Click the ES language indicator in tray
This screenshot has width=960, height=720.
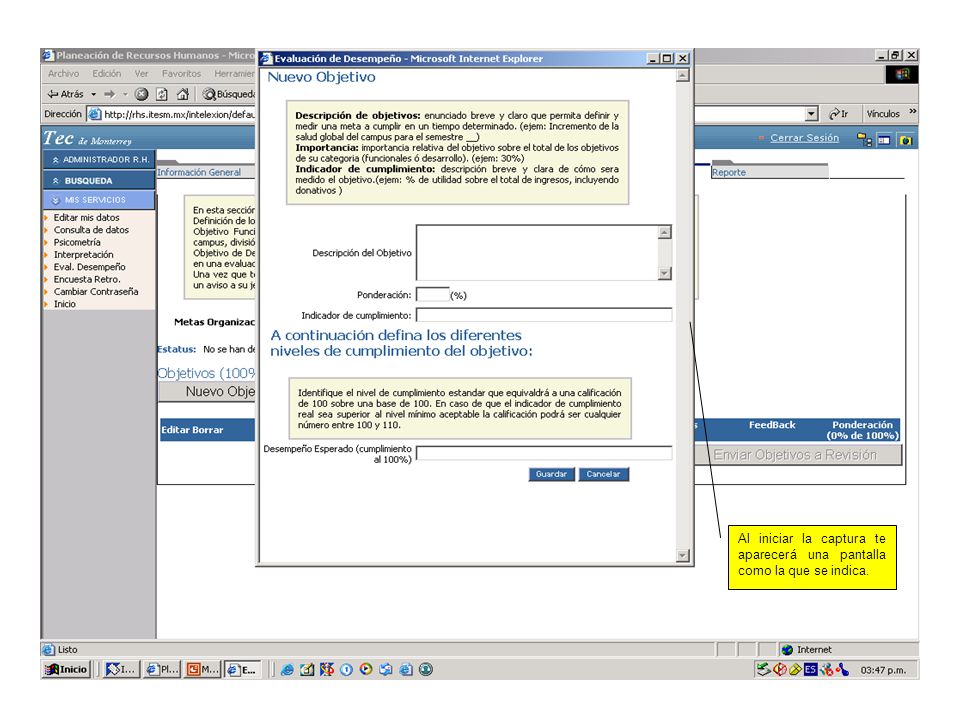tap(811, 670)
